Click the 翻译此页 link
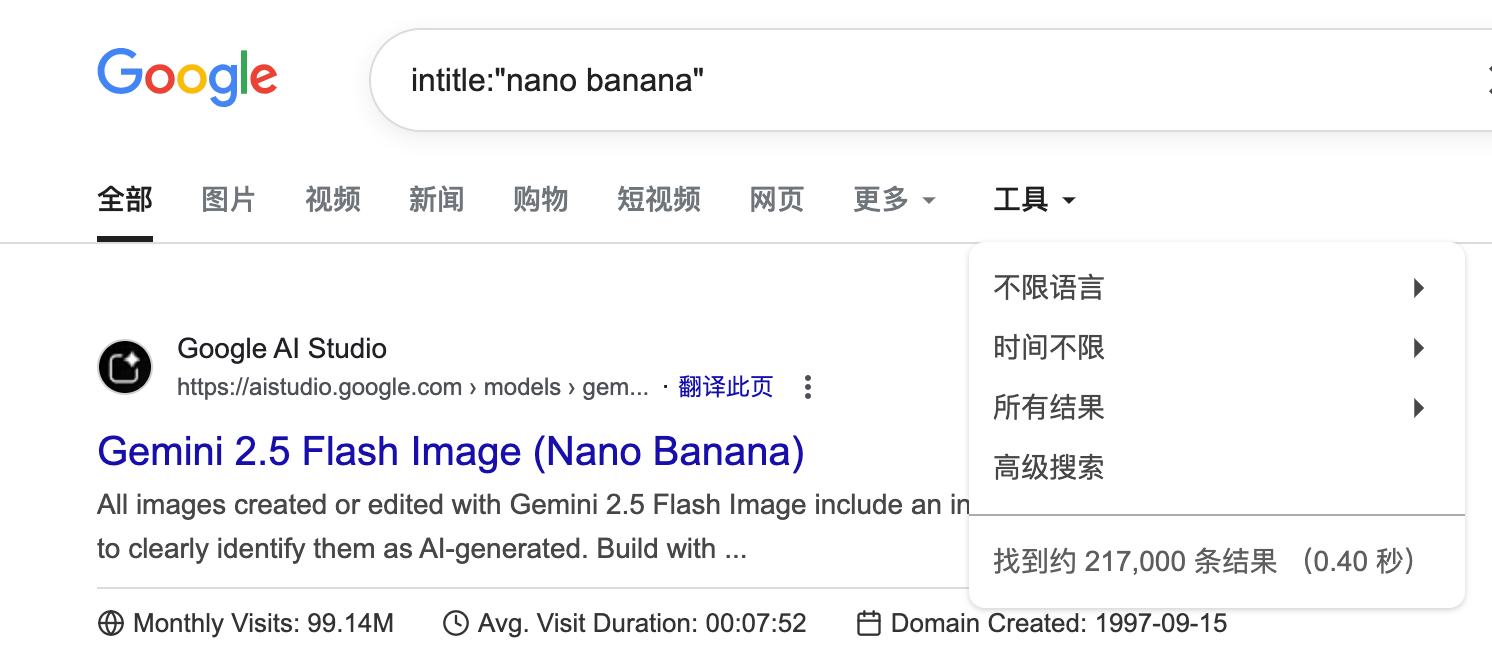The height and width of the screenshot is (662, 1492). pyautogui.click(x=726, y=387)
